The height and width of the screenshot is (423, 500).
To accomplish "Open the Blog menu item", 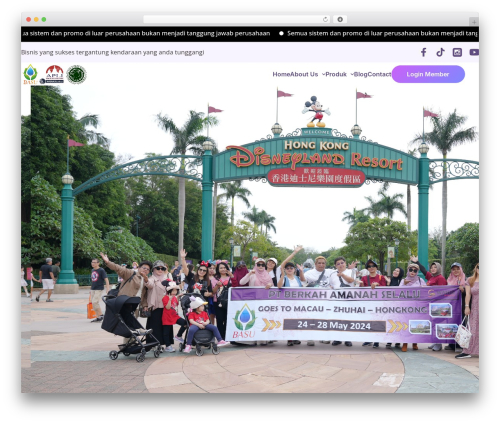I will tap(360, 74).
